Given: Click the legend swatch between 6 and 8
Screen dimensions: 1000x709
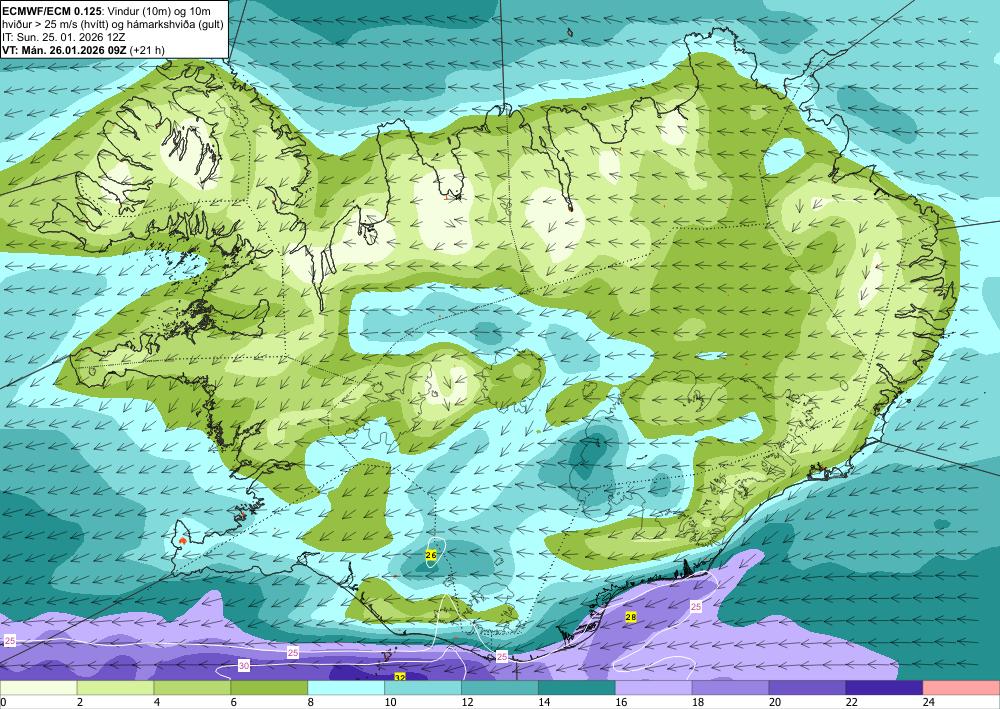Looking at the screenshot, I should [269, 687].
